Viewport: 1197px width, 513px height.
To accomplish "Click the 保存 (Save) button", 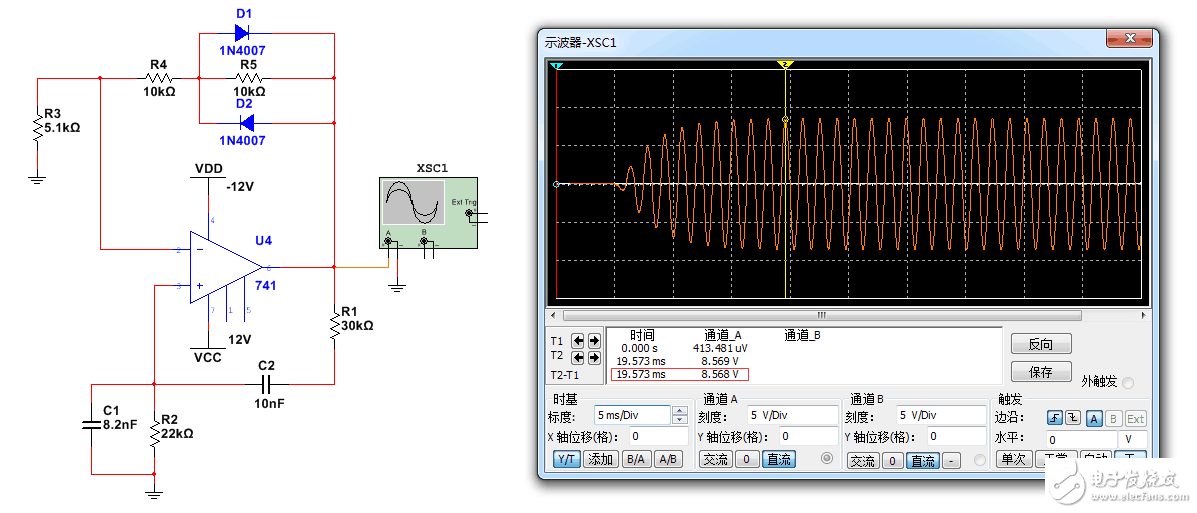I will pyautogui.click(x=1041, y=372).
